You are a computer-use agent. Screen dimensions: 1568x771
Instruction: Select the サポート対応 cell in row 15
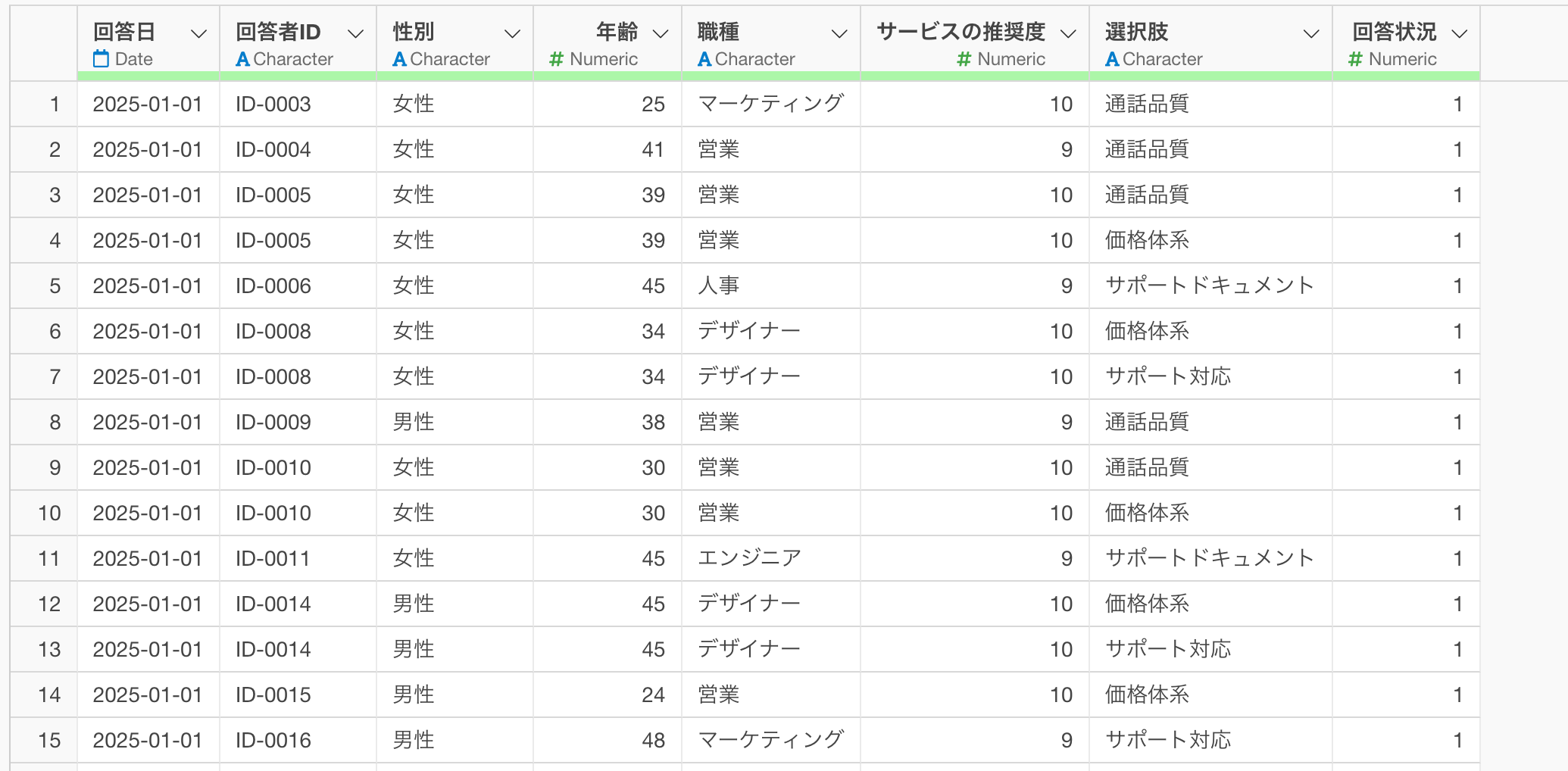1167,741
